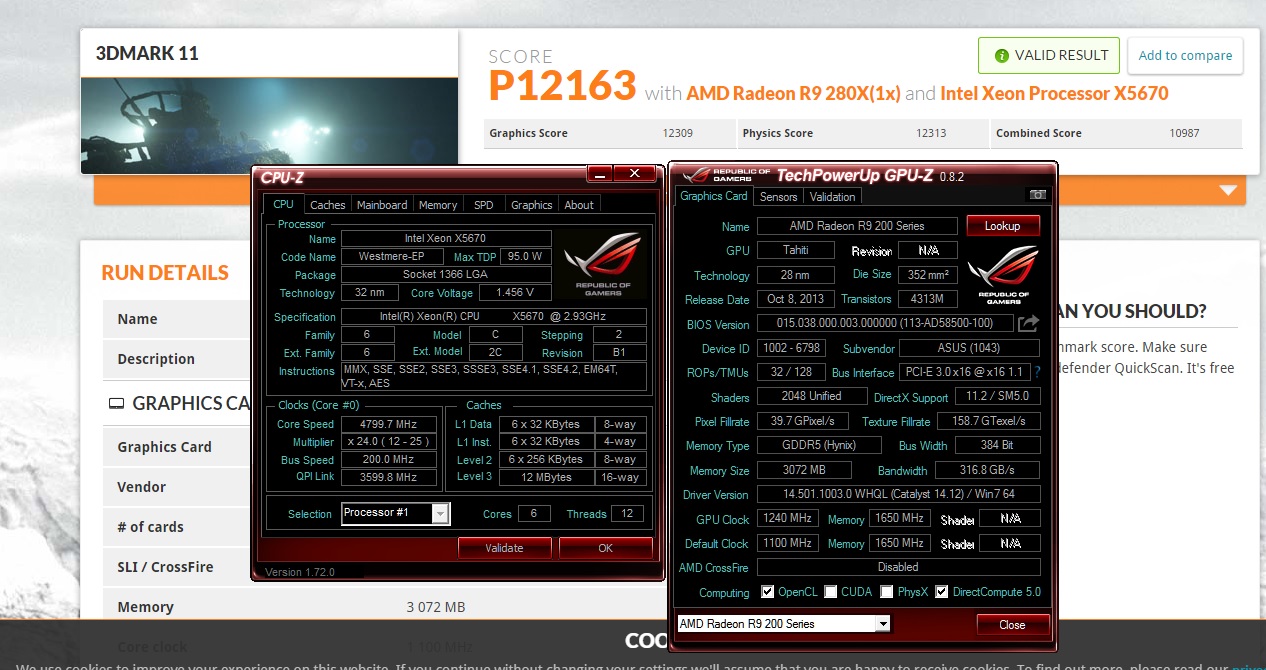Switch to the Mainboard tab in CPU-Z
Viewport: 1266px width, 670px height.
[382, 204]
